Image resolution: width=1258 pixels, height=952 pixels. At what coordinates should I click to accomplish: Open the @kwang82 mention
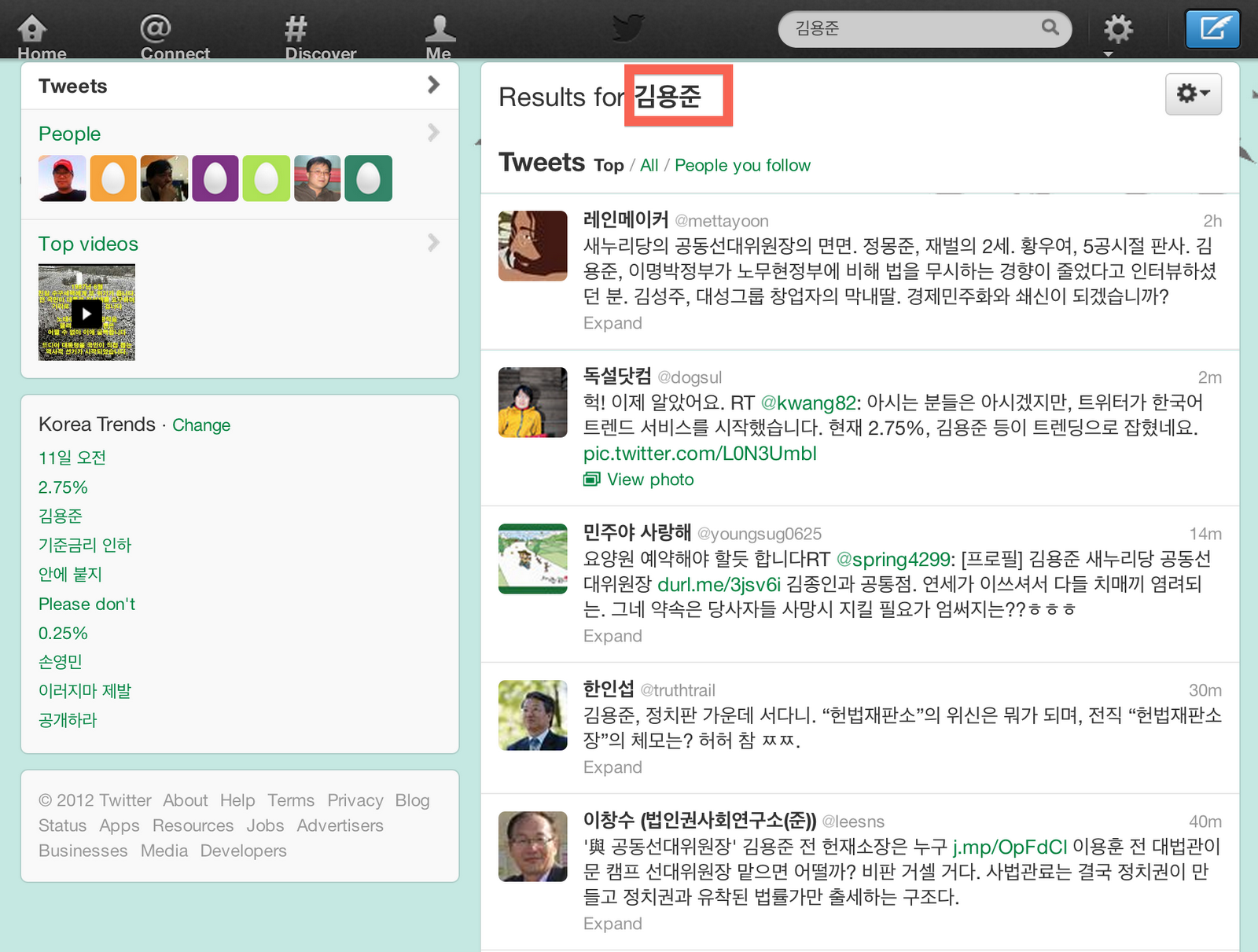tap(808, 403)
